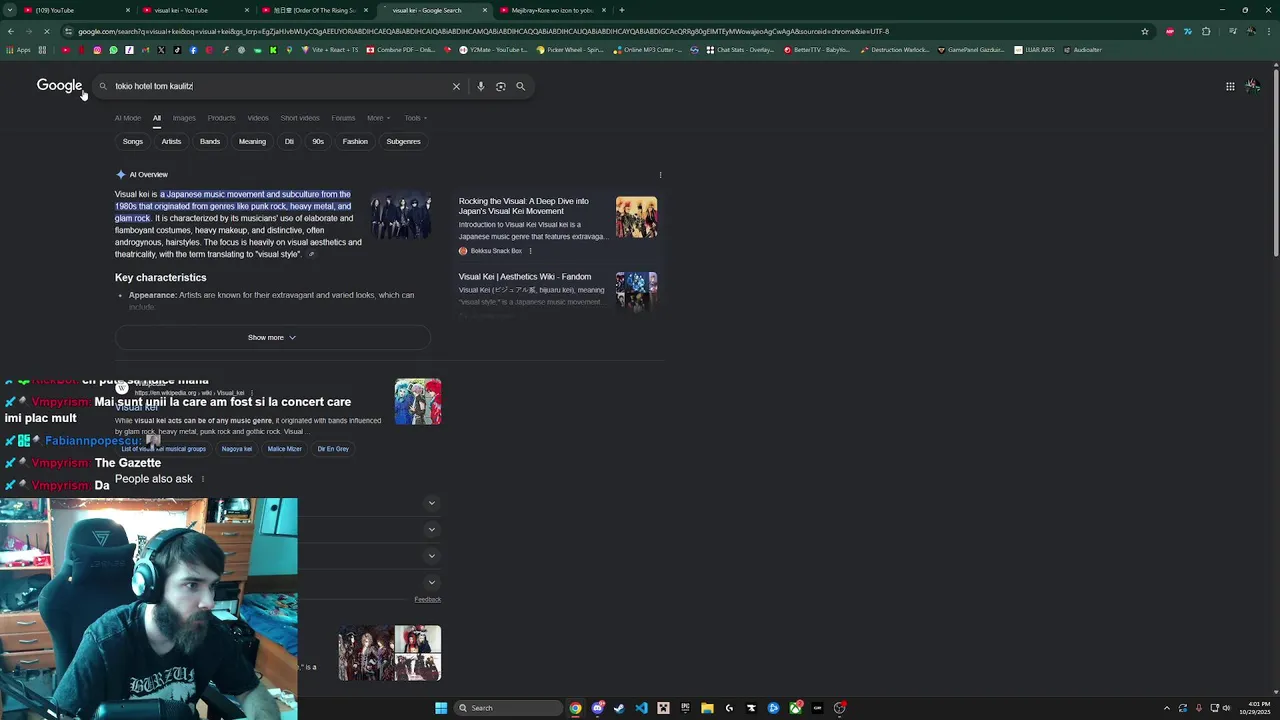
Task: Open AI Overview three-dot options
Action: coord(660,175)
